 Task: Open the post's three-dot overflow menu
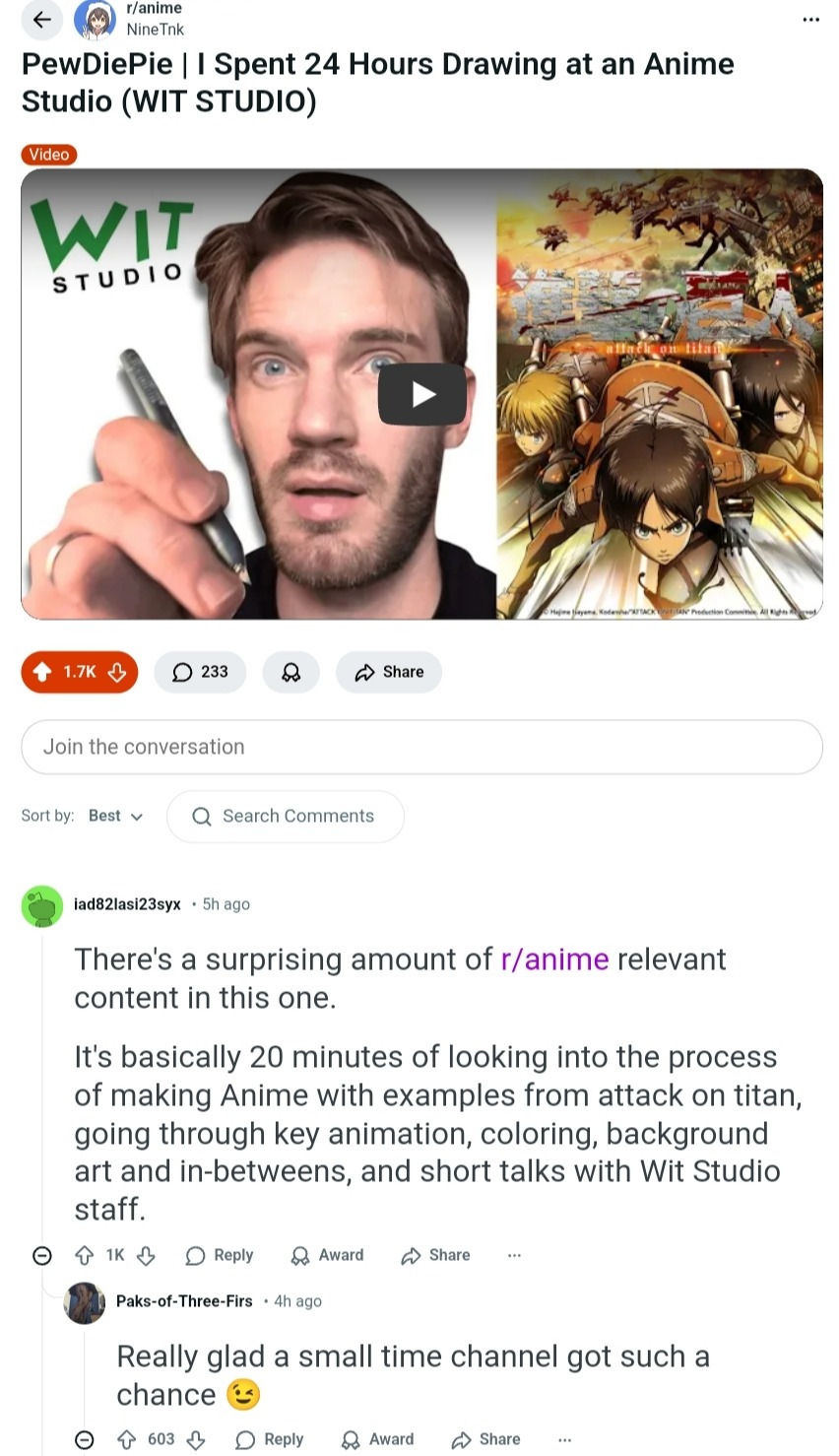(x=810, y=20)
